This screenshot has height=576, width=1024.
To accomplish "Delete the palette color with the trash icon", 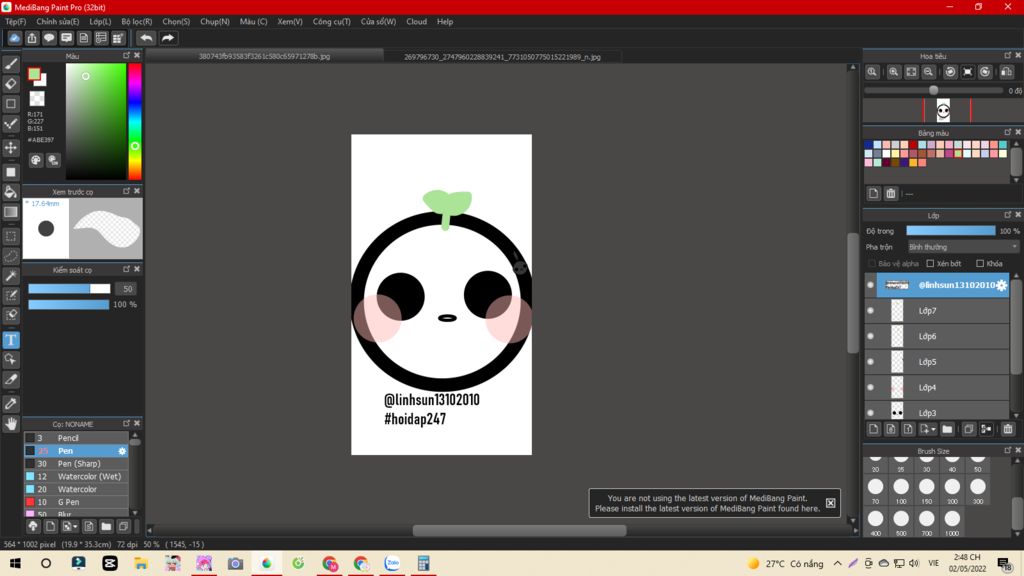I will point(891,193).
